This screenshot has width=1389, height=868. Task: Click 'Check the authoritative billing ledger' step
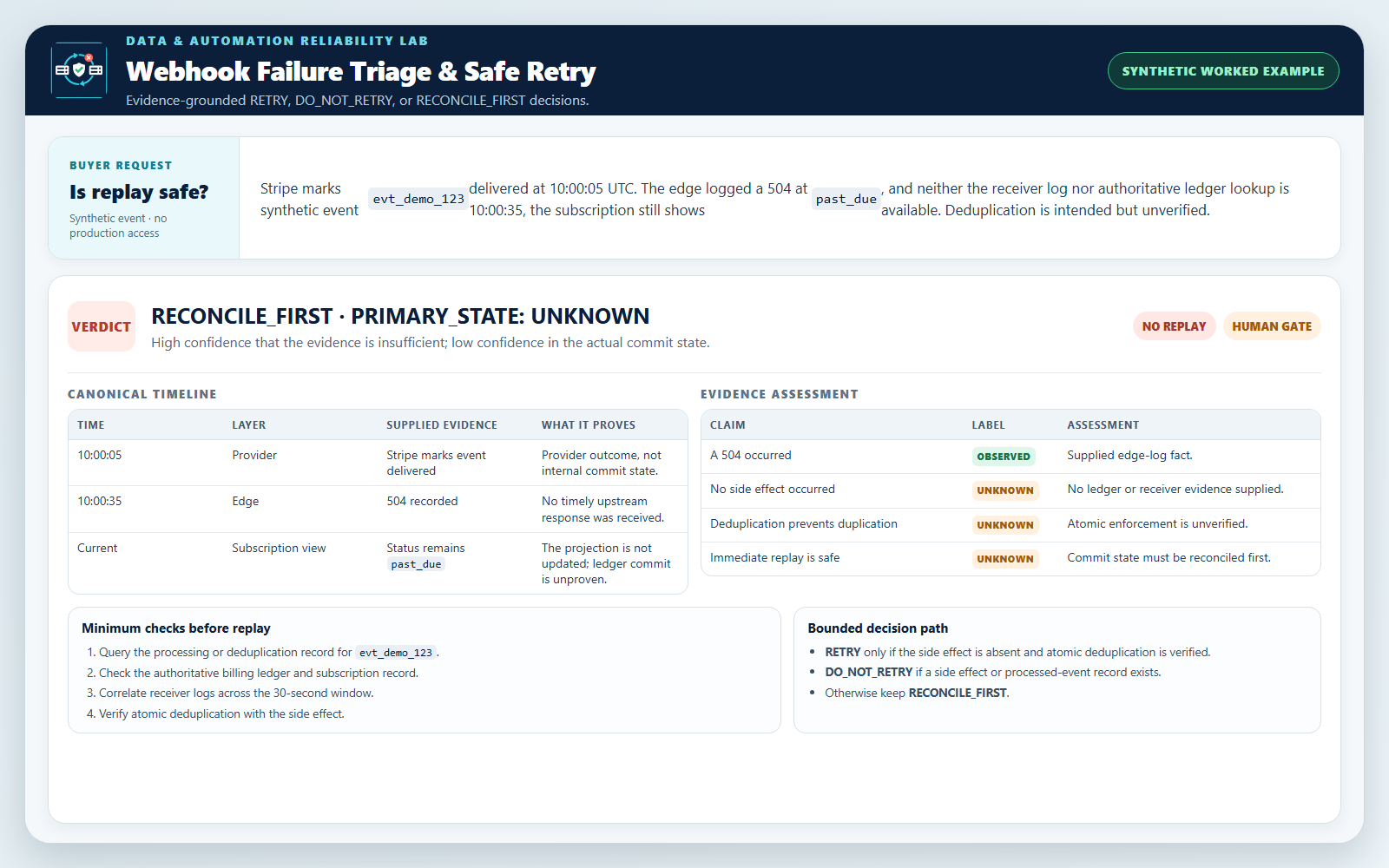[x=258, y=673]
